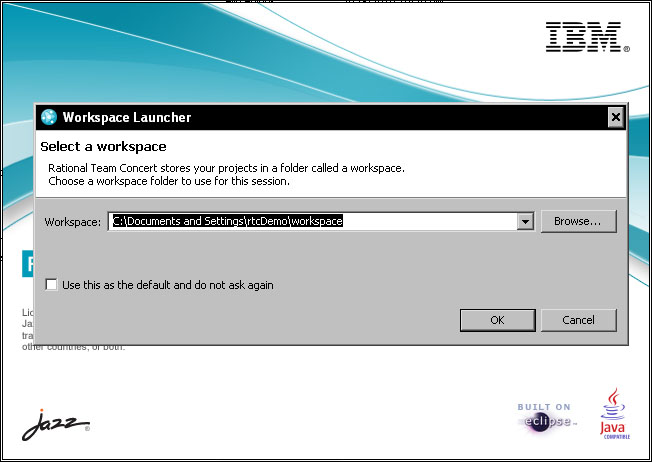Viewport: 652px width, 462px height.
Task: Cancel the Workspace Launcher dialog
Action: coord(578,320)
